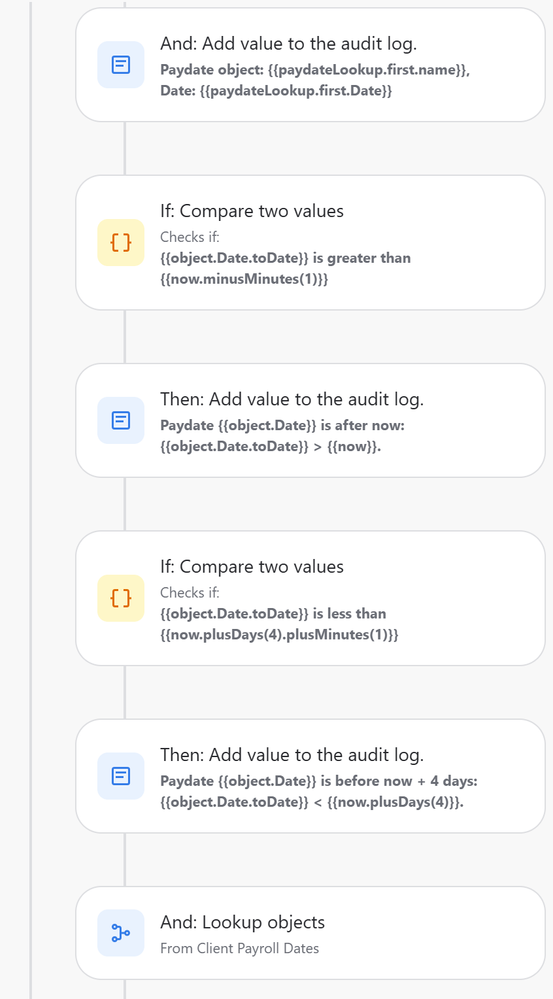
Task: Click the 'Checks if:' label in the greater-than step
Action: click(189, 237)
